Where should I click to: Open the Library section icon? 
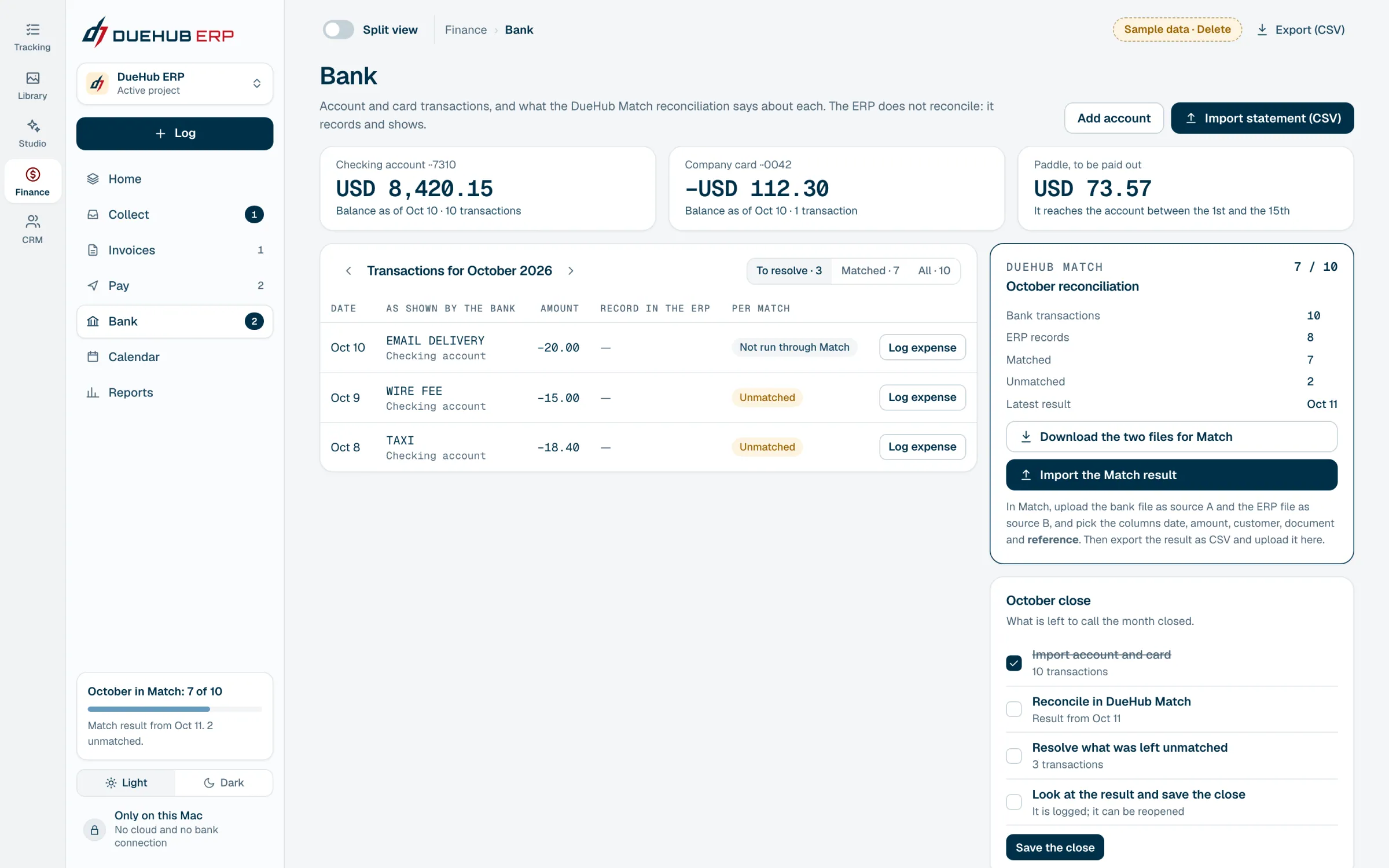32,78
